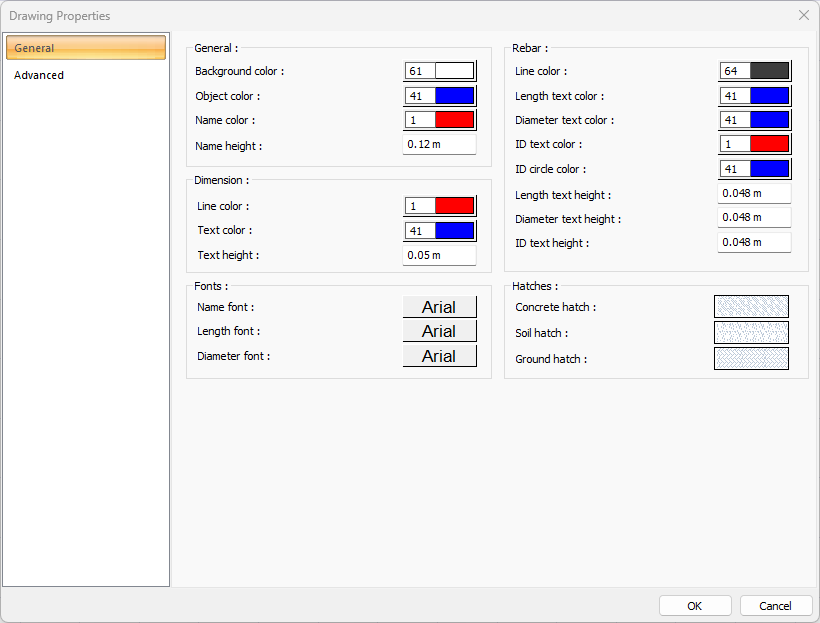Select the Soil hatch pattern preview
Viewport: 820px width, 623px height.
751,332
